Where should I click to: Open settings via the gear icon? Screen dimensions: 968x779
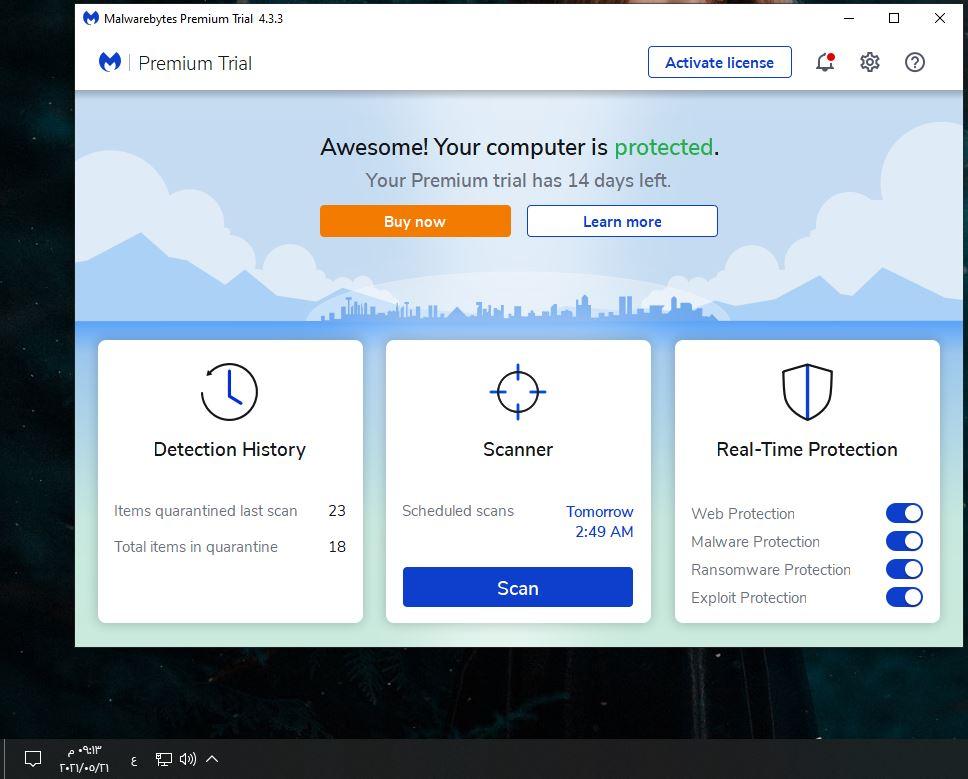(x=870, y=62)
